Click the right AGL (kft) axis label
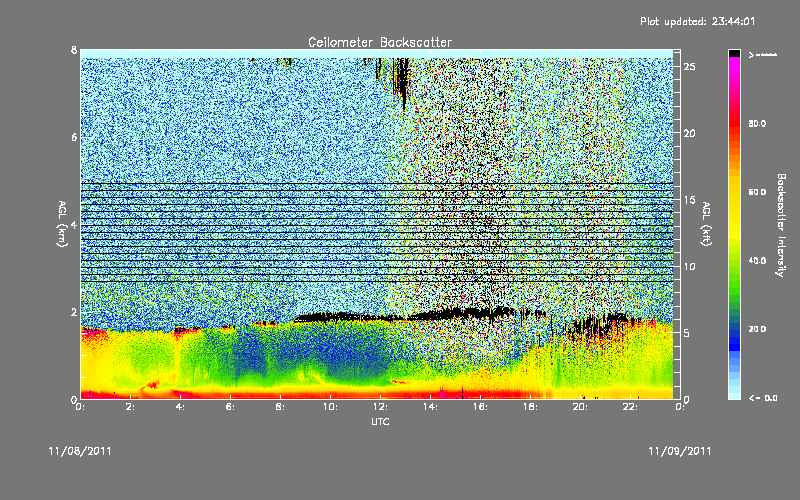 click(706, 224)
